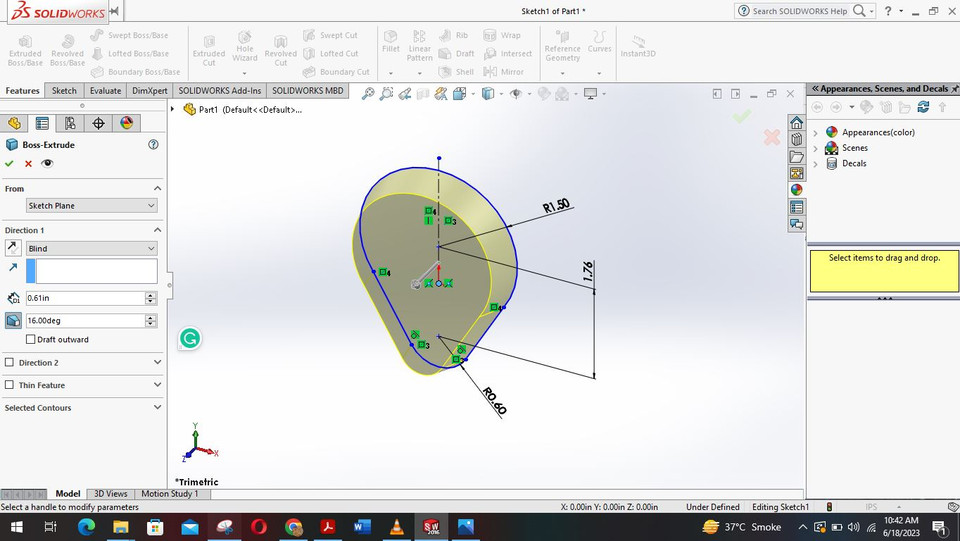
Task: Open the DisplayManager color-sphere tab
Action: tap(126, 123)
